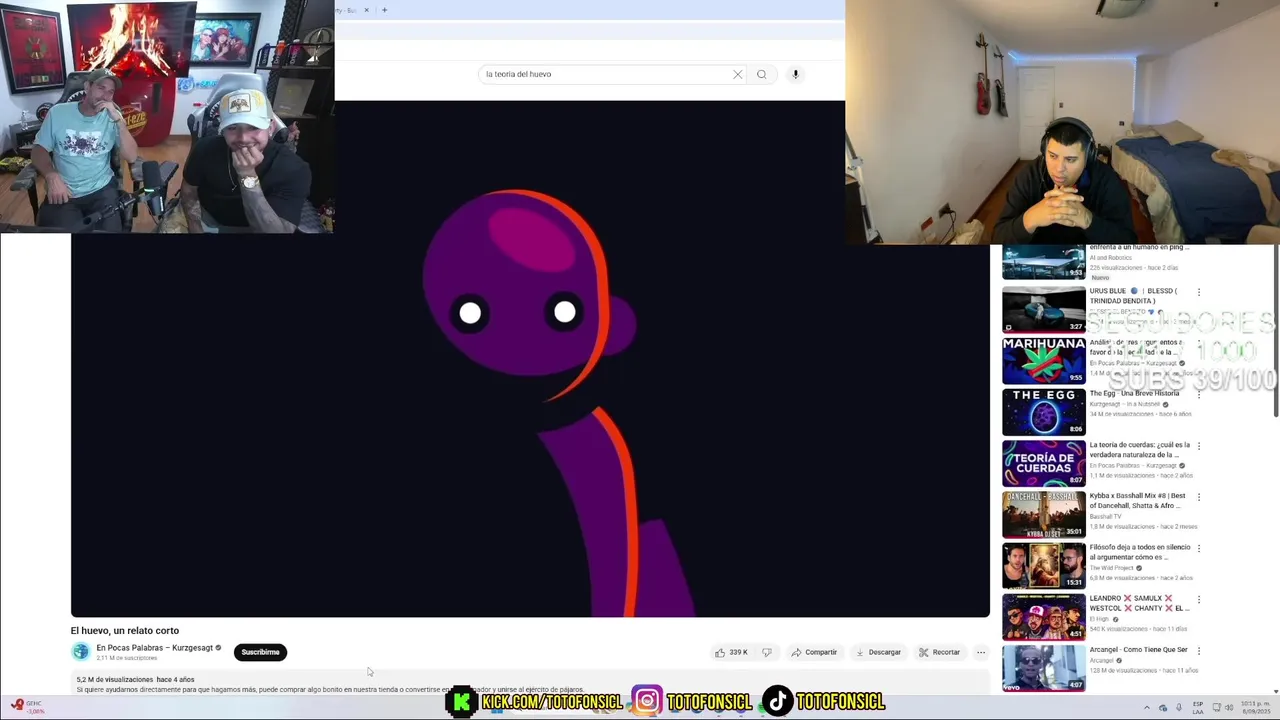Click the 339 K like count
This screenshot has height=720, width=1280.
(739, 652)
